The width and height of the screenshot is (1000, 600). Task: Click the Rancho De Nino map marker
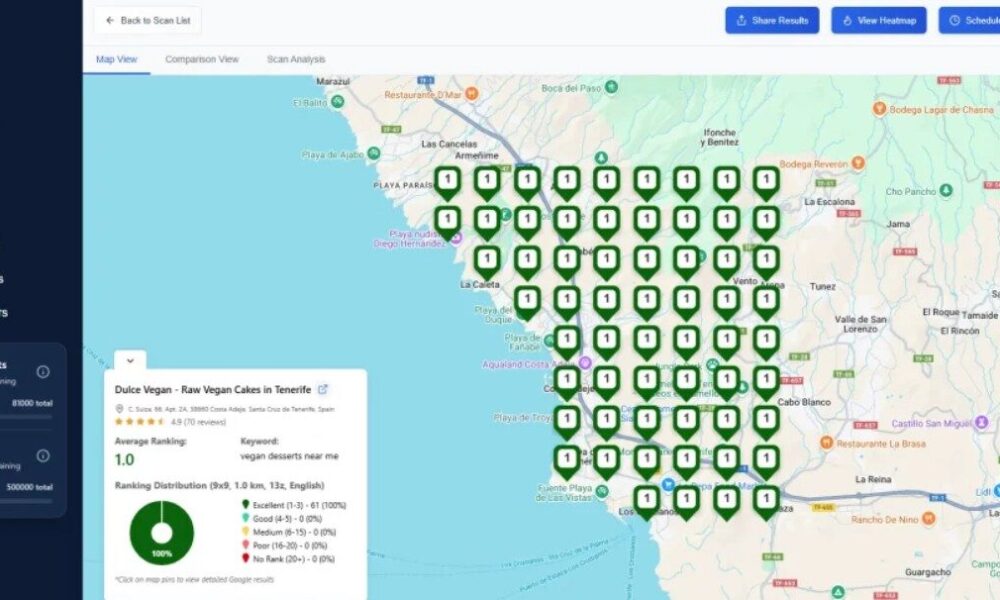[x=929, y=518]
